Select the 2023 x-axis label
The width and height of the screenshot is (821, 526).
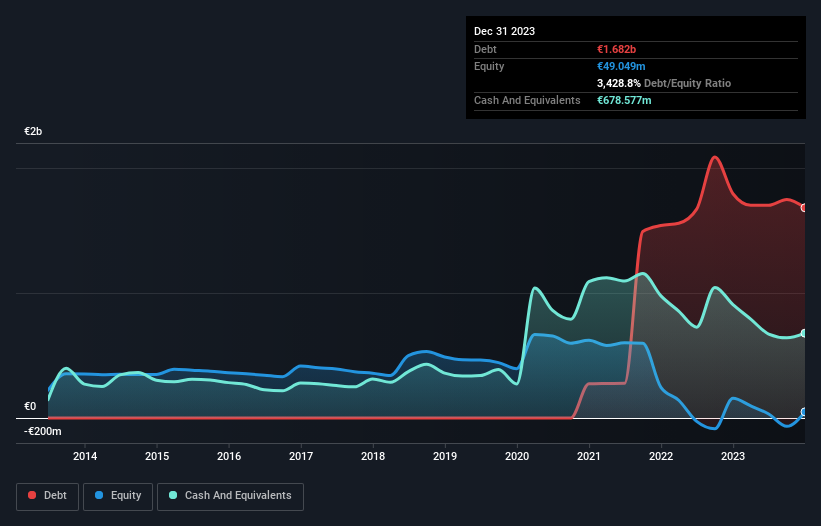coord(733,456)
